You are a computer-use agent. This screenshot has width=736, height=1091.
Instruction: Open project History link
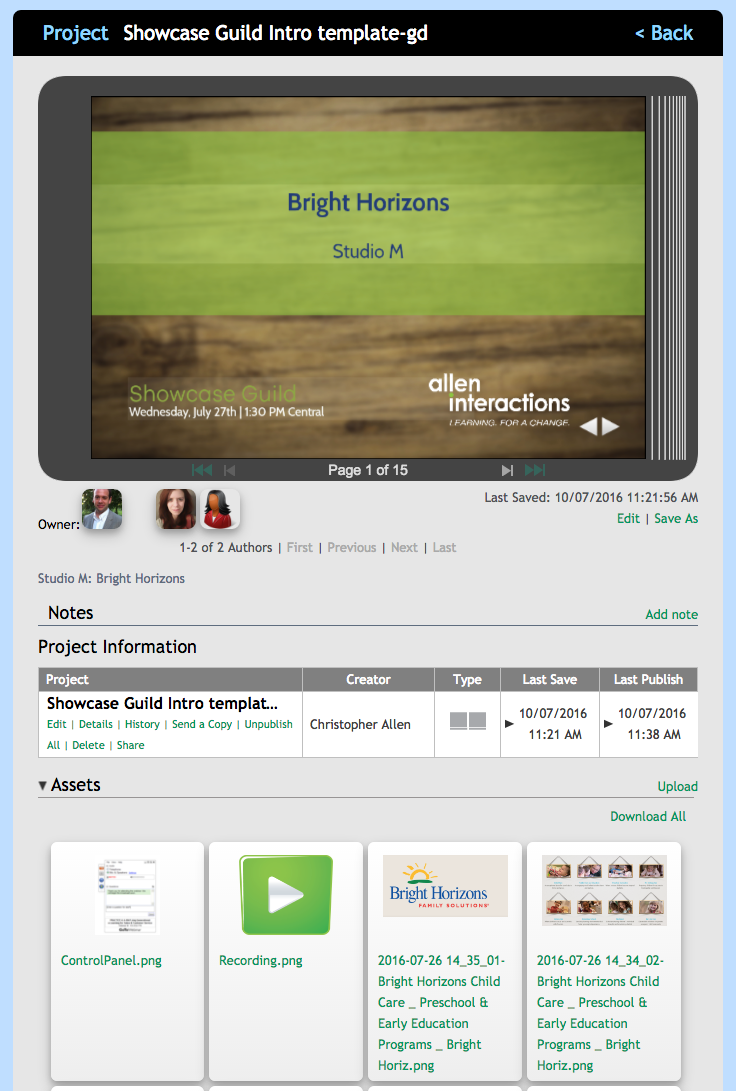pyautogui.click(x=142, y=724)
